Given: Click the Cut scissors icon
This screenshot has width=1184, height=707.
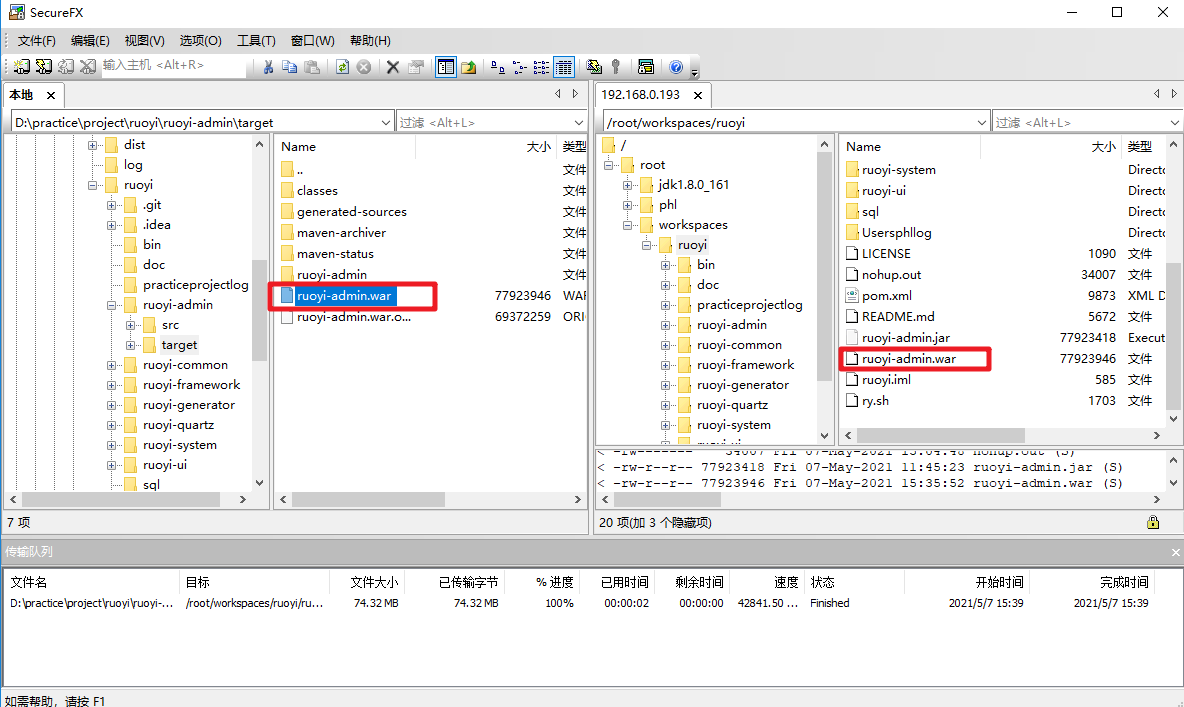Looking at the screenshot, I should (267, 66).
